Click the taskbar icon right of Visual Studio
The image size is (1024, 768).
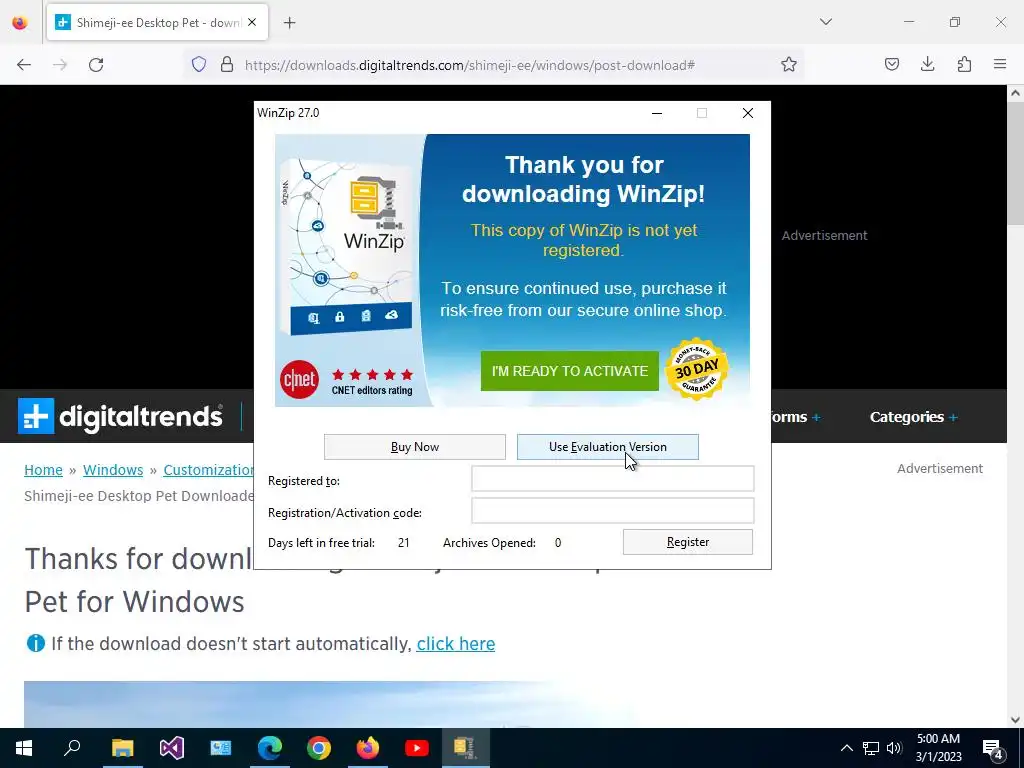tap(220, 748)
